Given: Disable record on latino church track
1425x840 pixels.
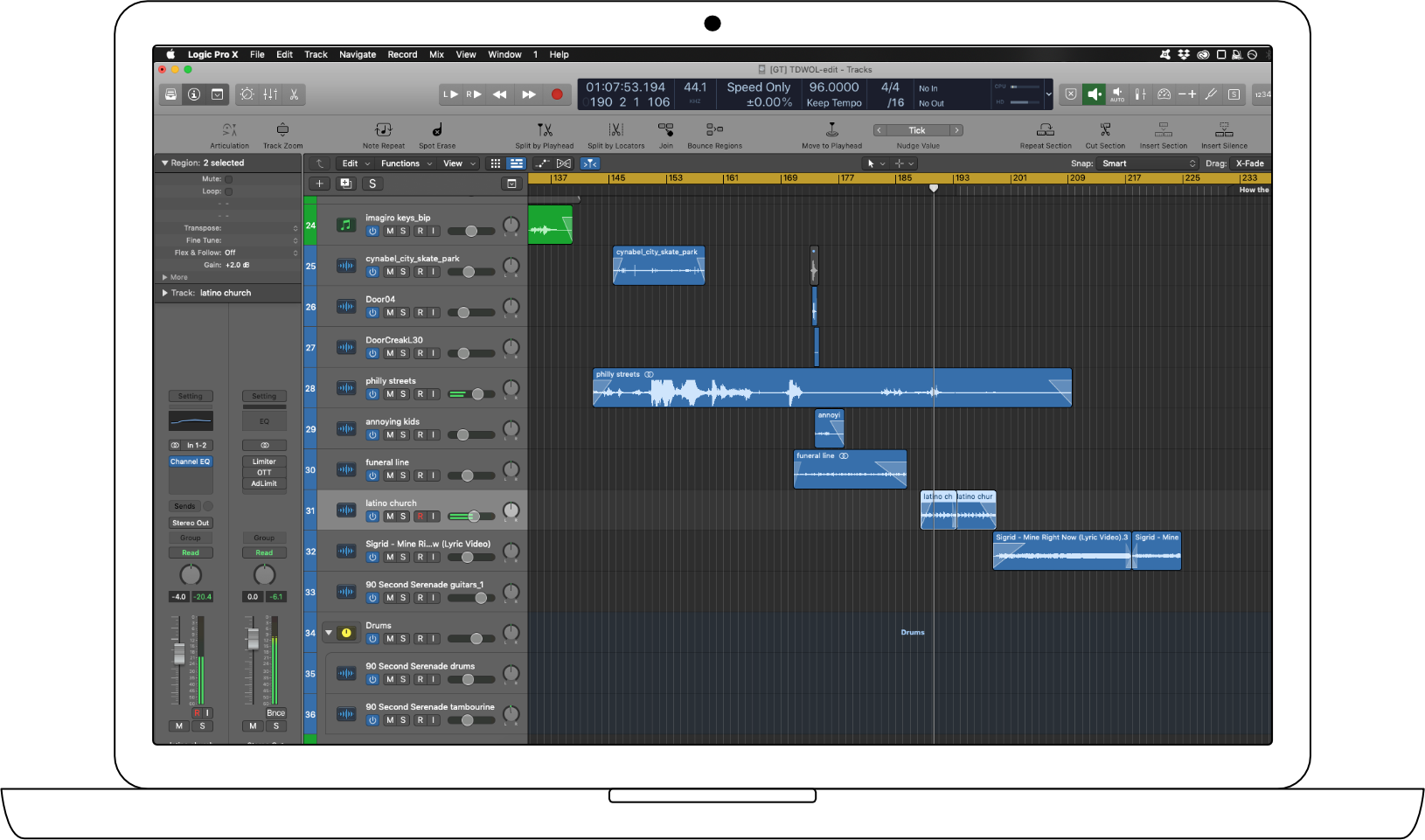Looking at the screenshot, I should (421, 517).
